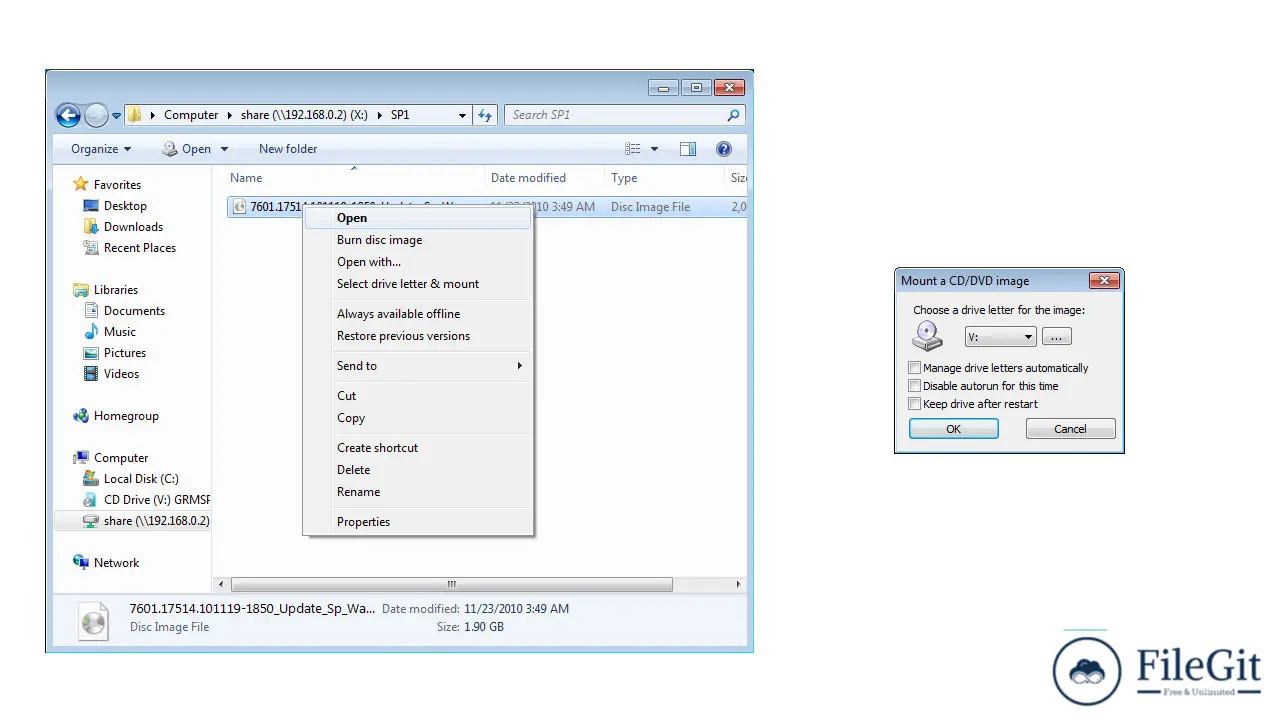Click OK in Mount a CD/DVD image

[x=954, y=429]
